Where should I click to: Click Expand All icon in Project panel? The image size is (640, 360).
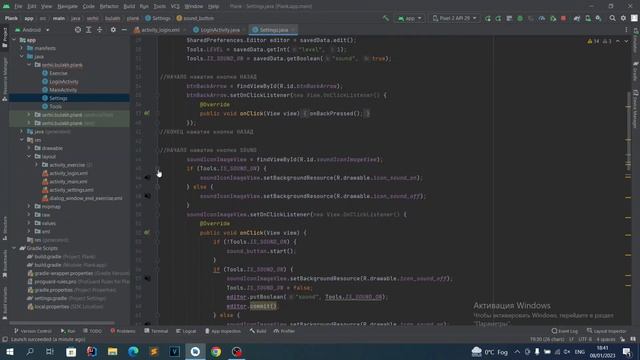[89, 30]
